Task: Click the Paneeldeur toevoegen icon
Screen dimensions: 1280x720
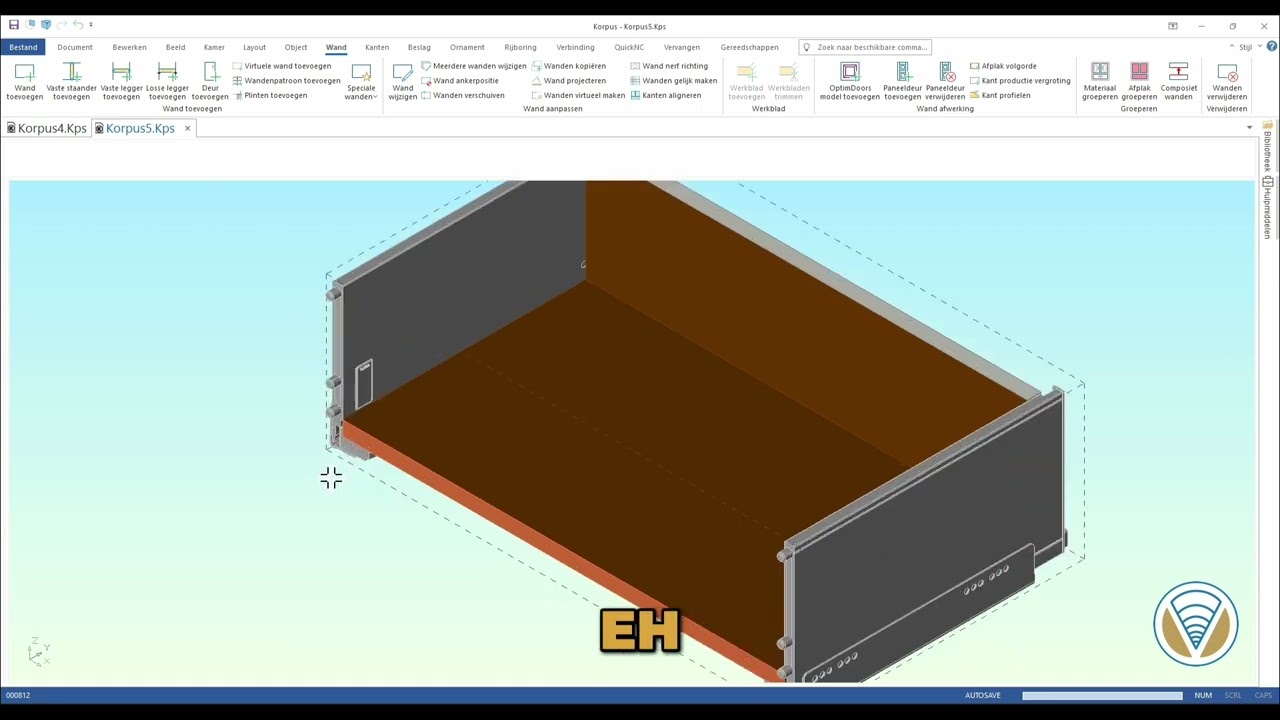Action: 902,81
